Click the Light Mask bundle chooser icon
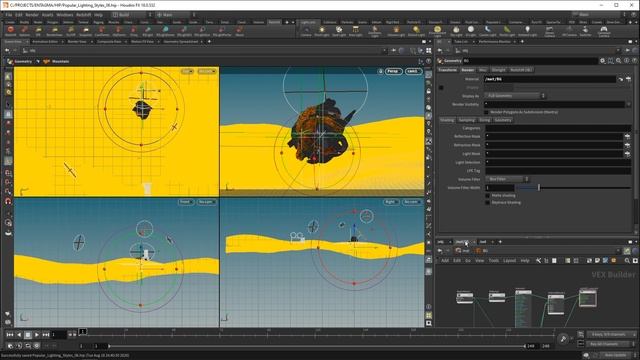Viewport: 640px width, 360px height. tap(627, 153)
